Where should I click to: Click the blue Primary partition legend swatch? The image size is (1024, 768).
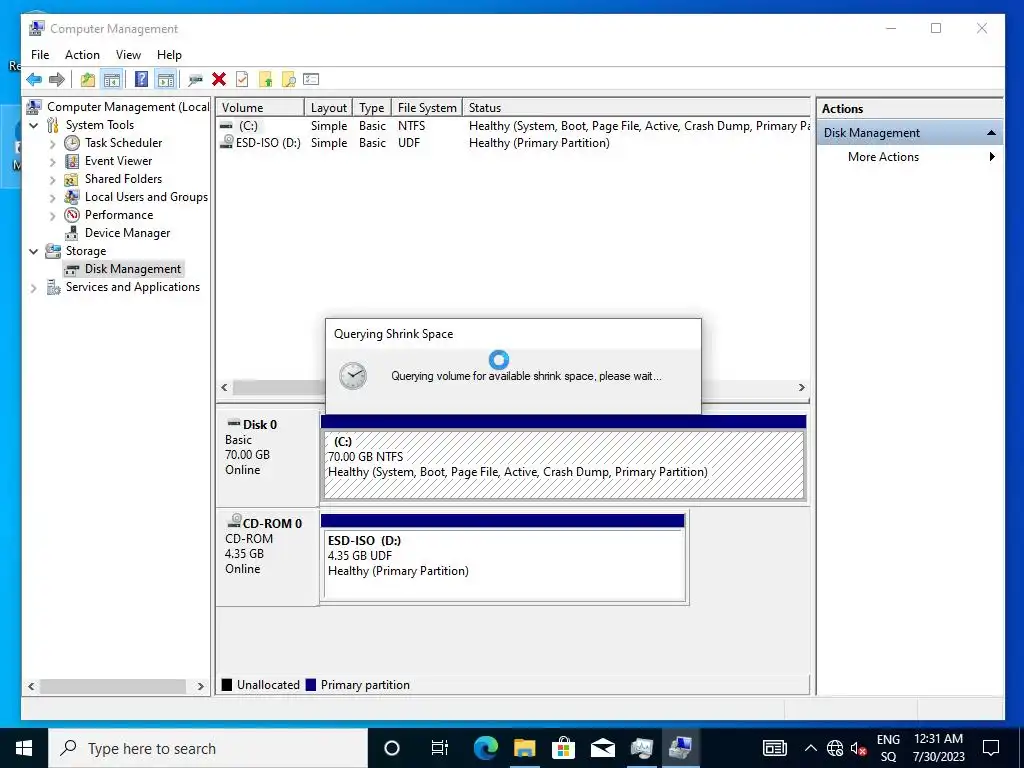click(x=311, y=684)
